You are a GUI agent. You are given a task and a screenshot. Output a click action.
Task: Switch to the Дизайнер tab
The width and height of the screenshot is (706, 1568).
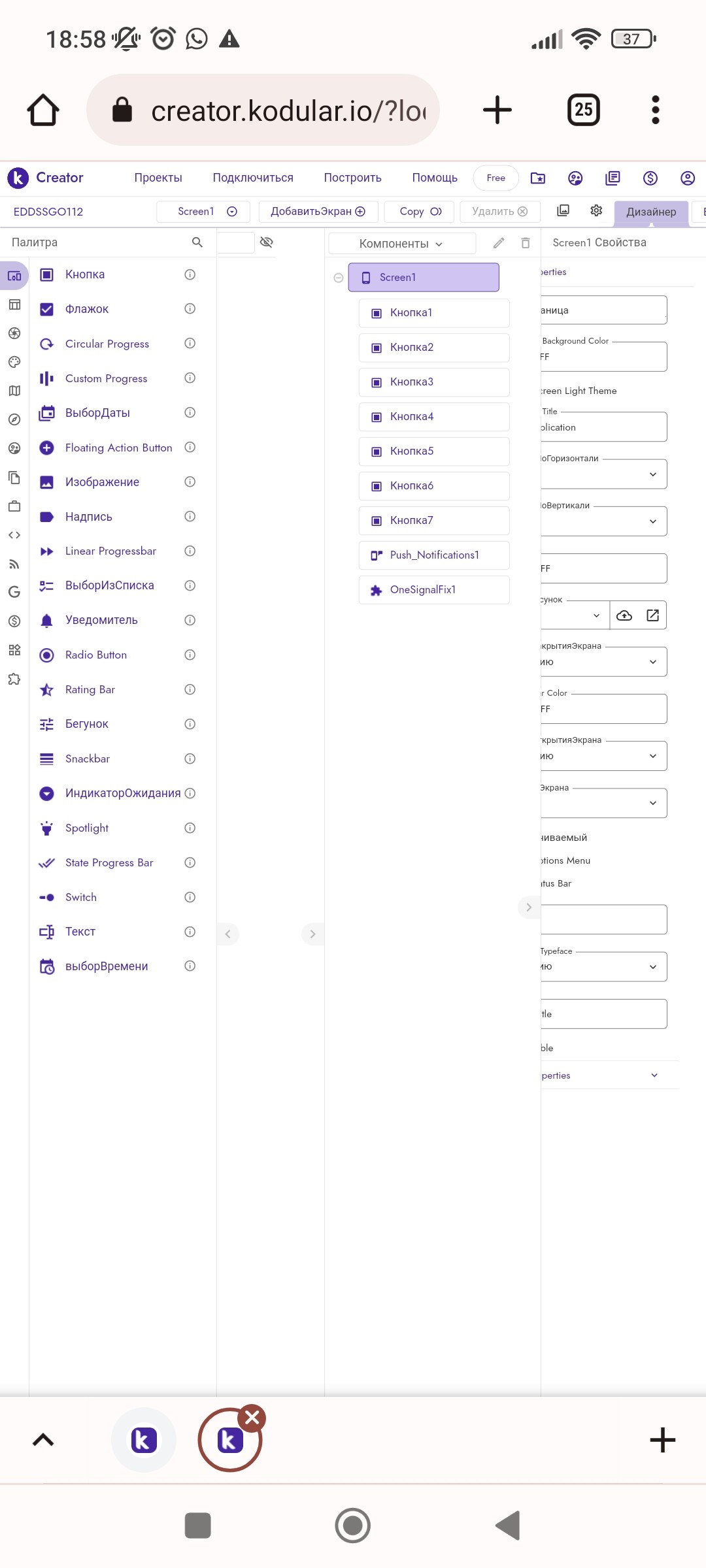(651, 212)
